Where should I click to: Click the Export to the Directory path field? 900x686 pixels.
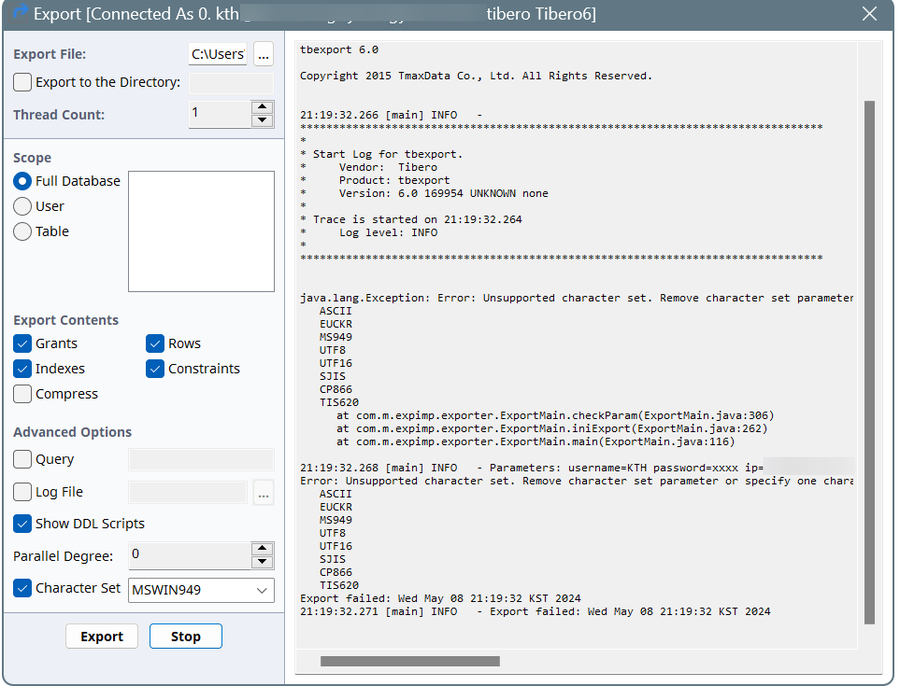pyautogui.click(x=231, y=83)
